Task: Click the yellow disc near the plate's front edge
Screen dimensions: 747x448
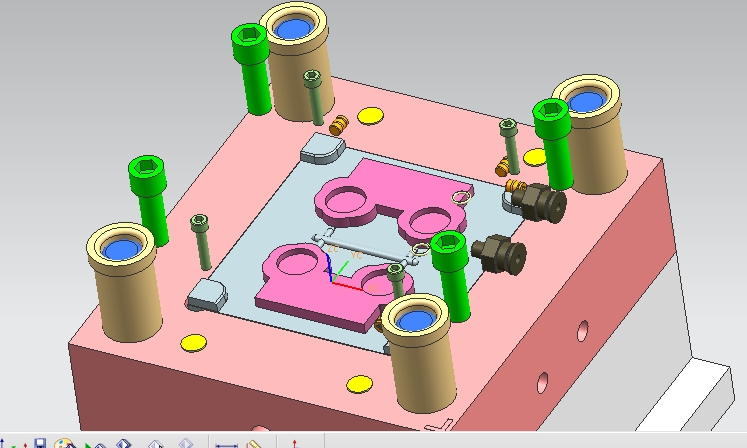Action: pyautogui.click(x=360, y=384)
